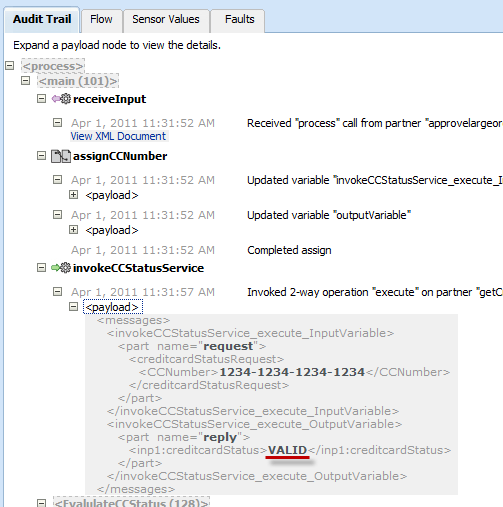Click the Received "process" call message
Image resolution: width=503 pixels, height=507 pixels.
[375, 123]
